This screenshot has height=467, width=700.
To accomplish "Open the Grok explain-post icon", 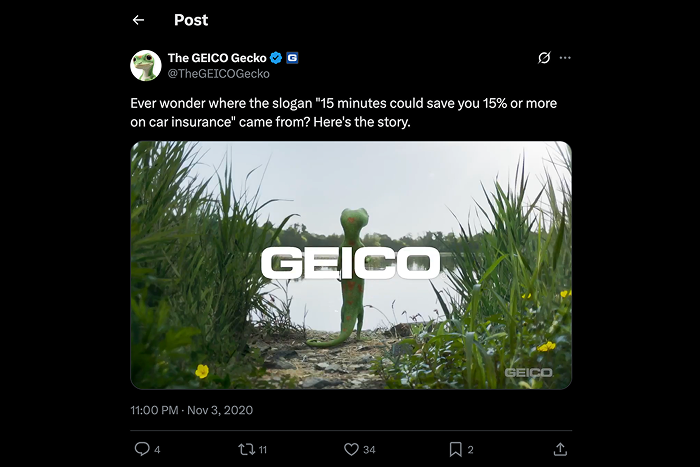I will [x=544, y=58].
